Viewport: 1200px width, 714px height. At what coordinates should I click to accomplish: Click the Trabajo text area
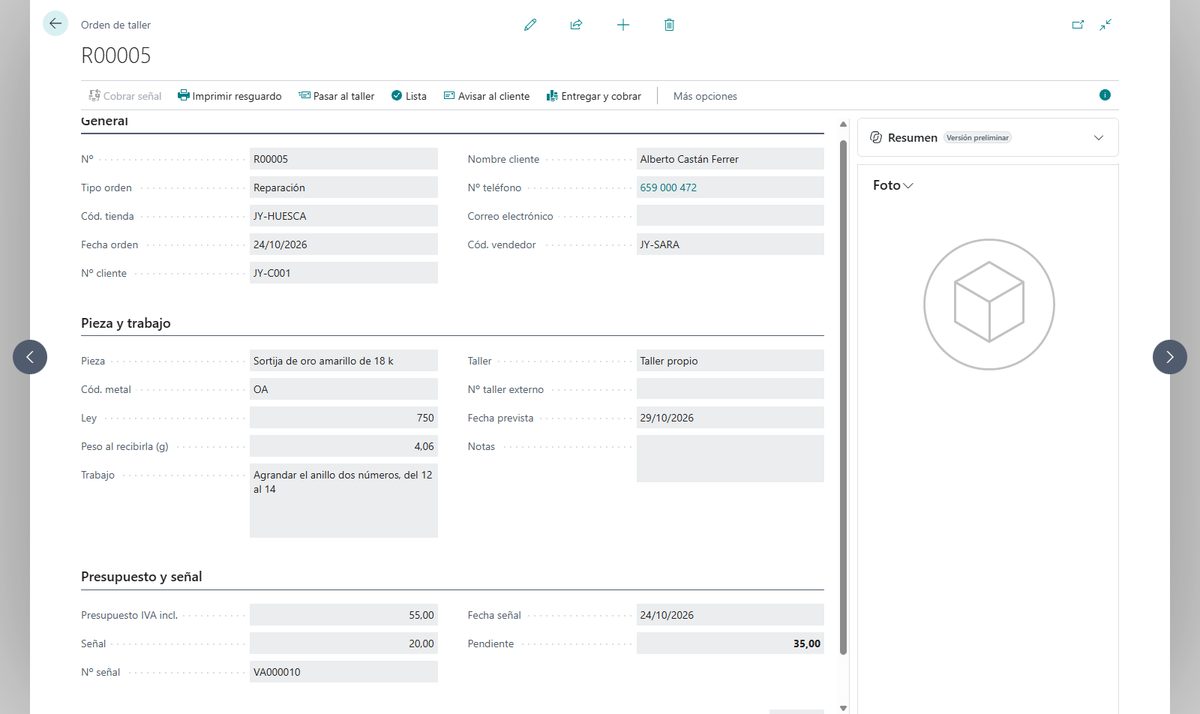pyautogui.click(x=344, y=501)
